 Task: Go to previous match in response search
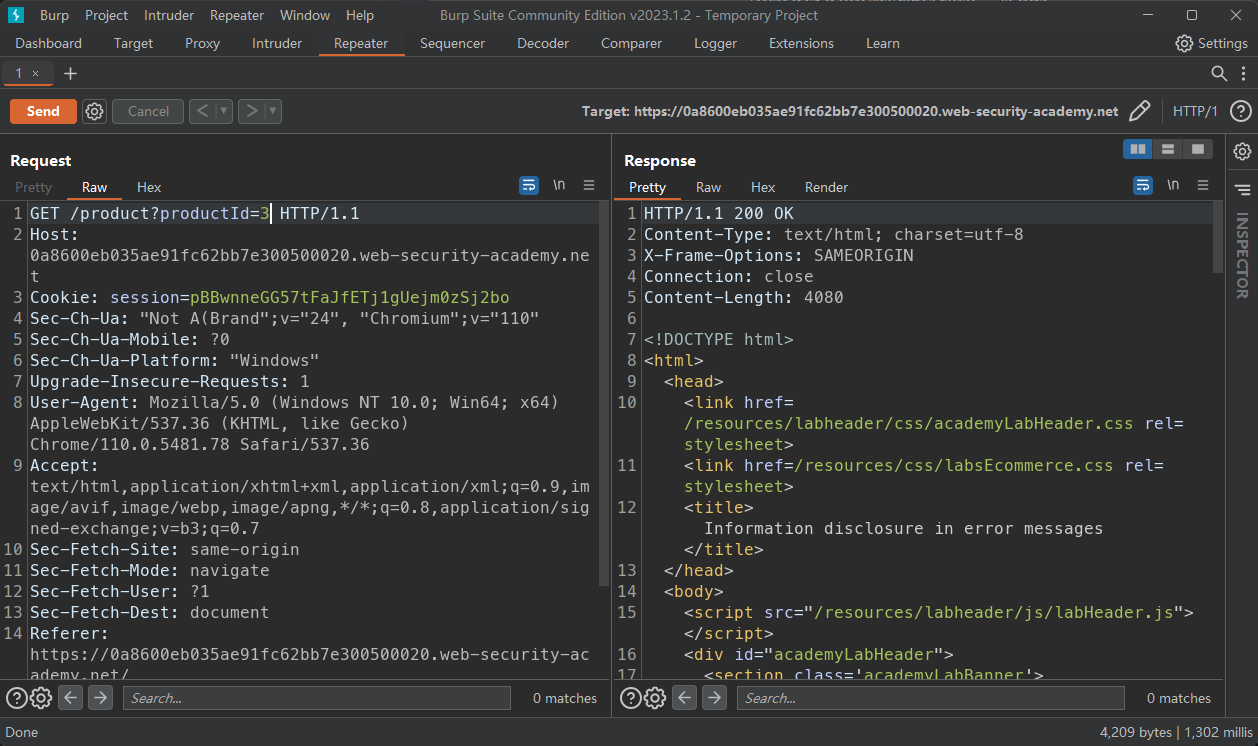[x=684, y=698]
